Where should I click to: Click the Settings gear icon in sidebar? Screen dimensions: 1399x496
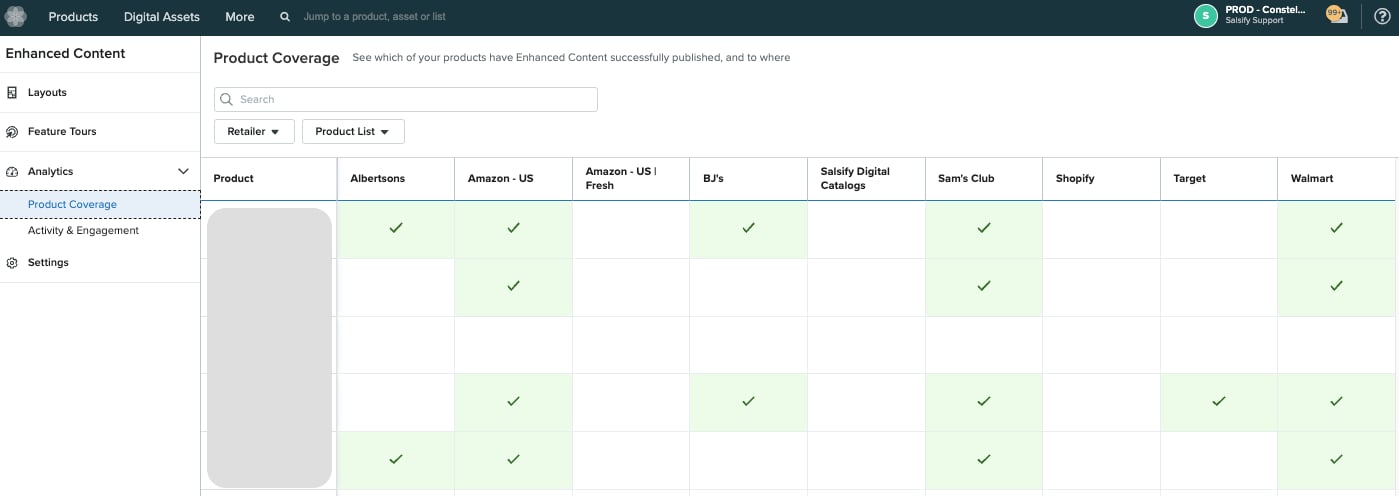12,263
